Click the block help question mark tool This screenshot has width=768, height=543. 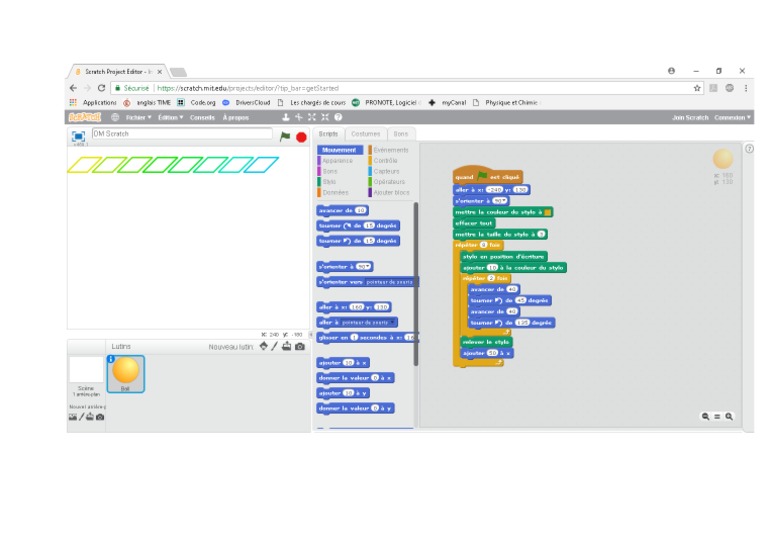click(338, 117)
